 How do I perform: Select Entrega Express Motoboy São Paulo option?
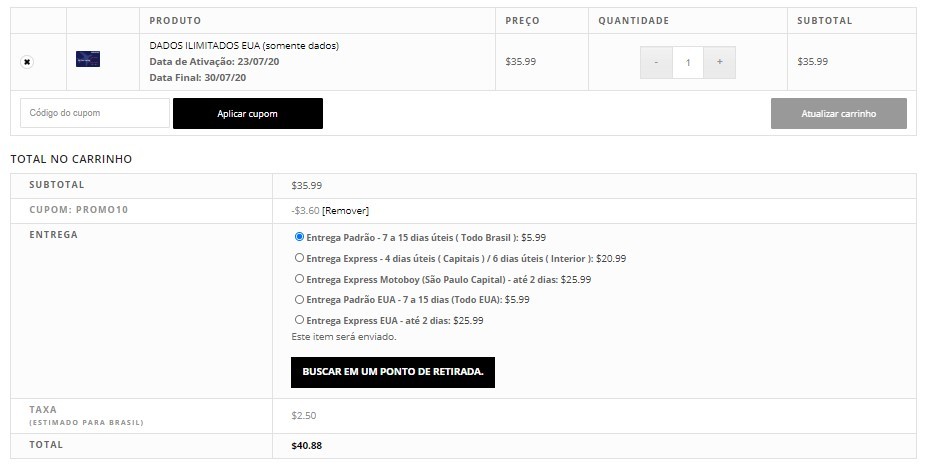[300, 278]
